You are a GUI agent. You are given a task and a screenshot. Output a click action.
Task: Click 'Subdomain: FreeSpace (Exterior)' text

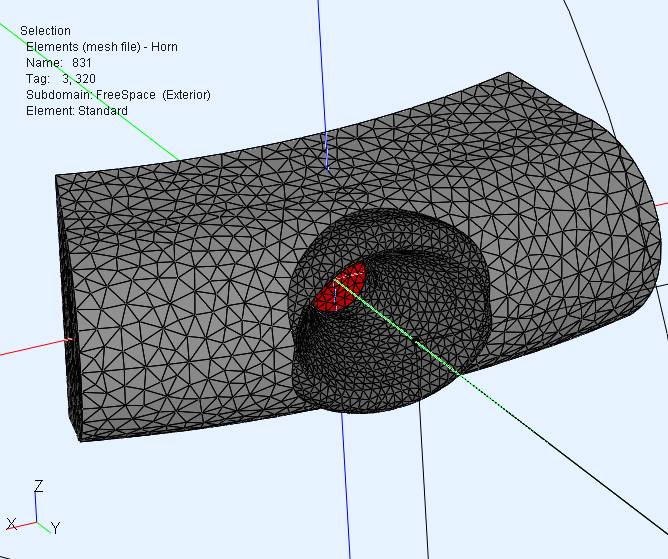[x=118, y=95]
